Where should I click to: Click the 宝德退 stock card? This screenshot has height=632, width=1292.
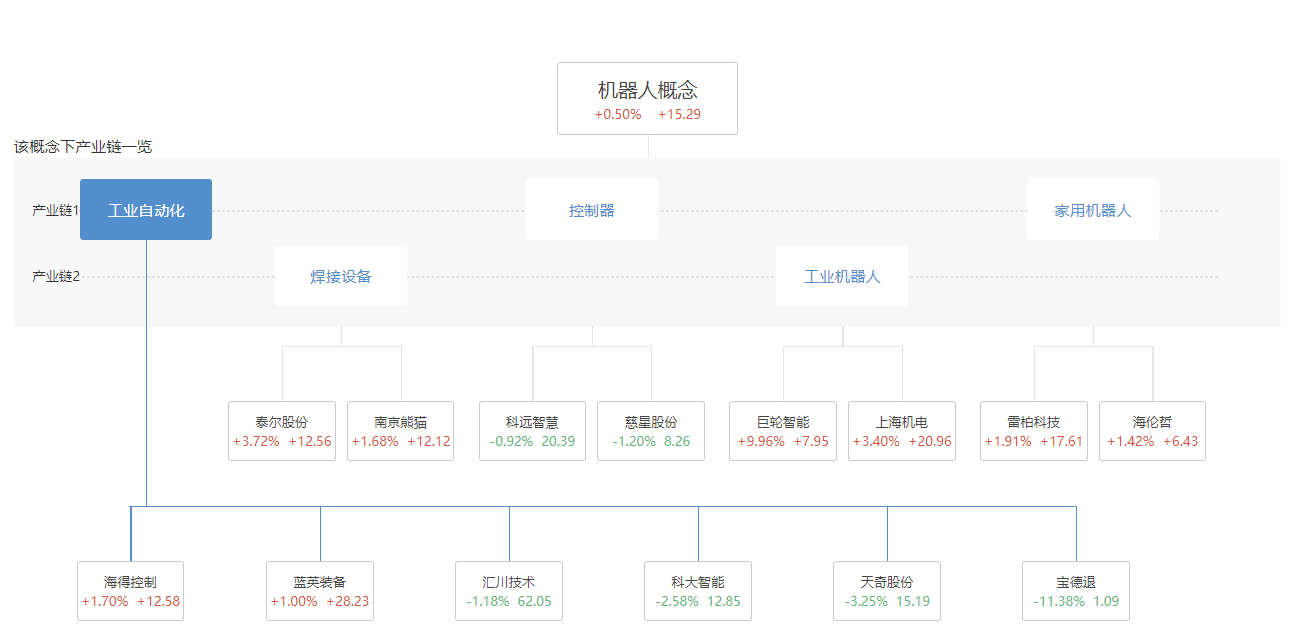(x=1076, y=591)
